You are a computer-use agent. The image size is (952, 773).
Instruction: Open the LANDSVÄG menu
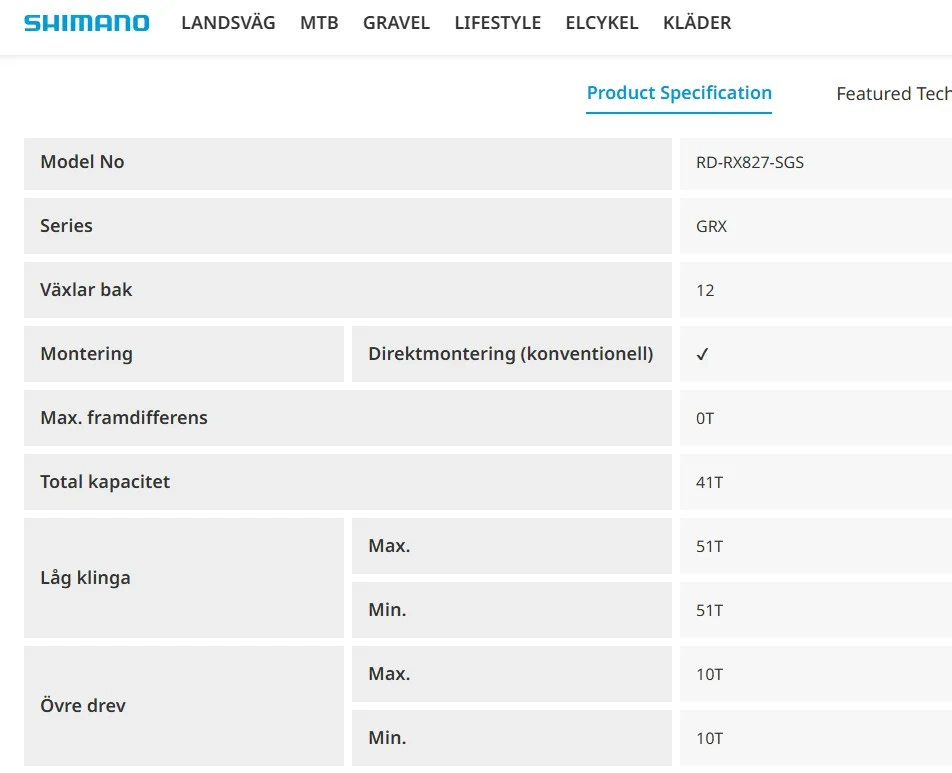pyautogui.click(x=228, y=23)
